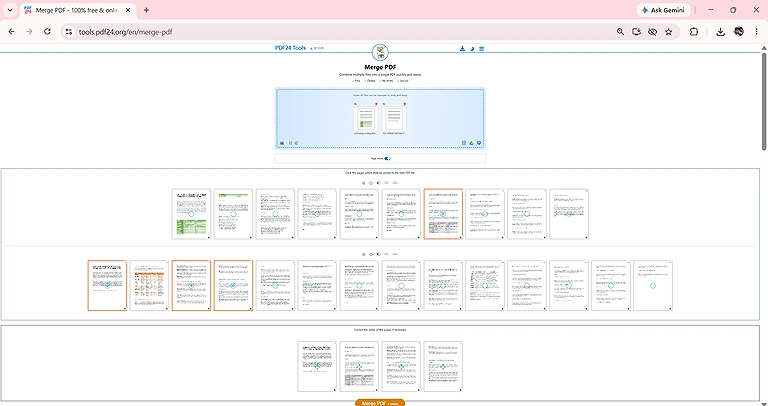Remove the first uploaded file
This screenshot has height=406, width=768.
click(376, 104)
